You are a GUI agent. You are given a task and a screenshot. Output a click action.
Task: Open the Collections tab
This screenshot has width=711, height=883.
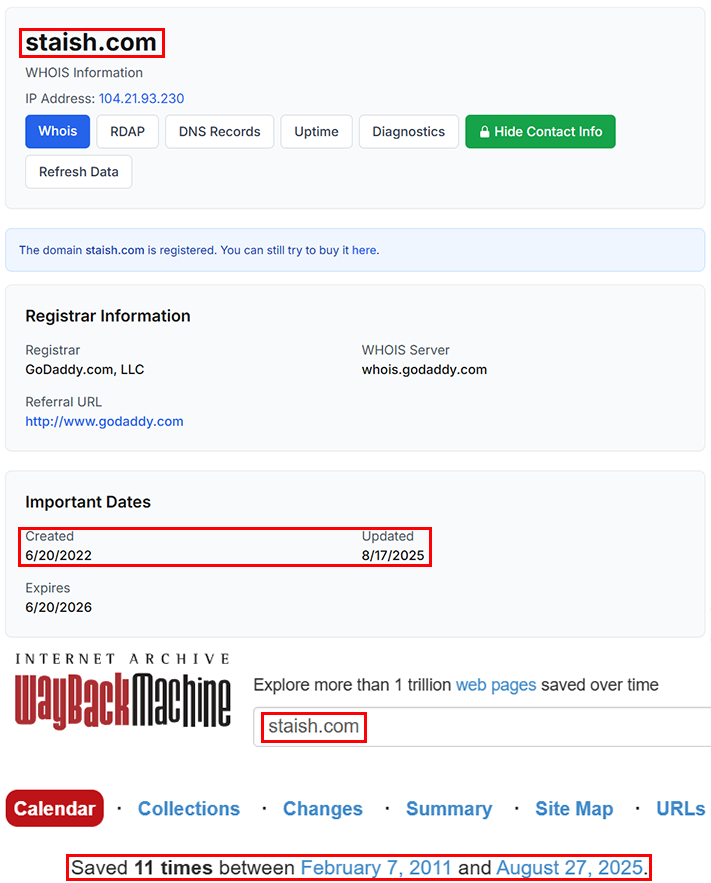[x=189, y=809]
